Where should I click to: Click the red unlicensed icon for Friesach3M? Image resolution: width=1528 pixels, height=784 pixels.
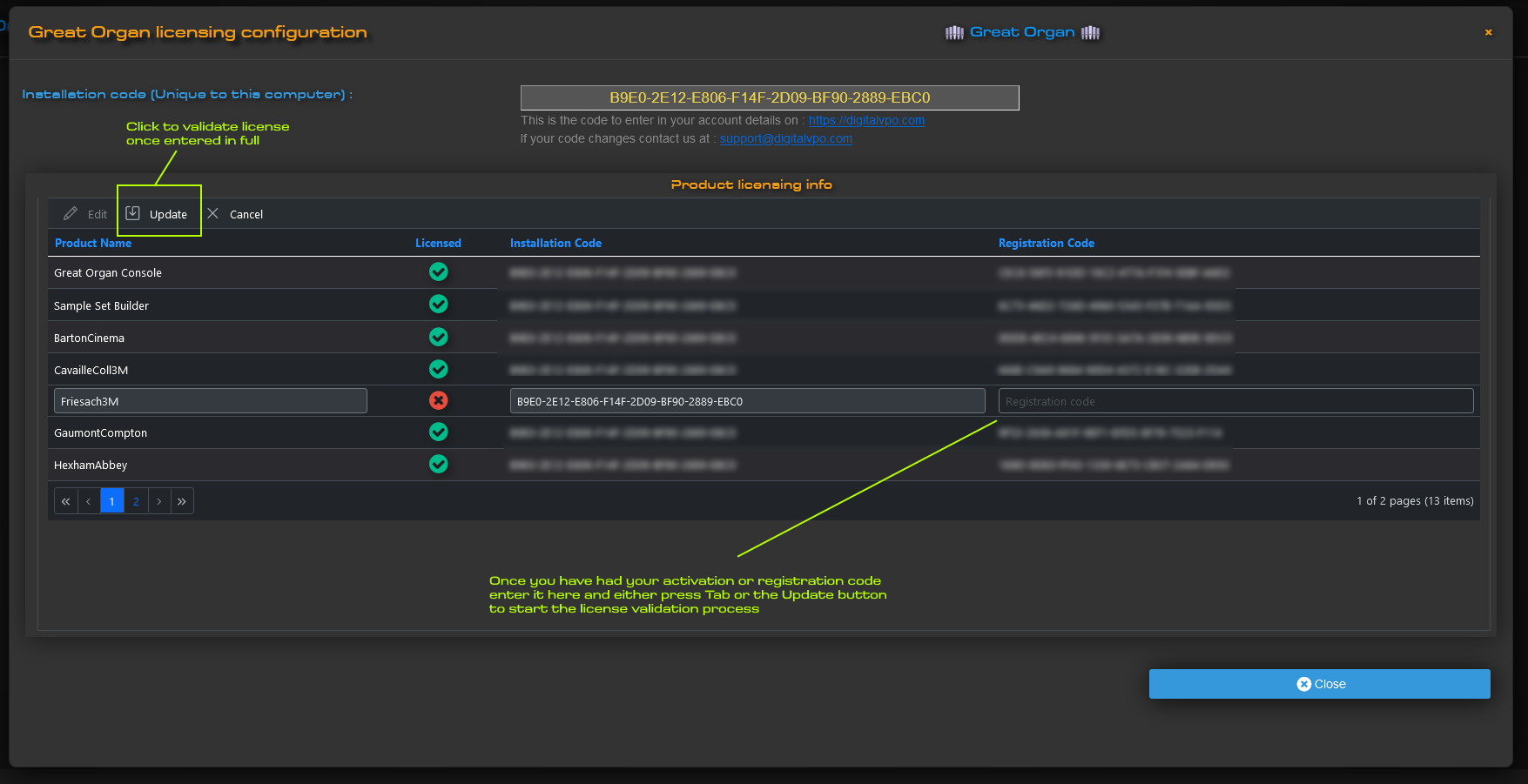point(439,400)
